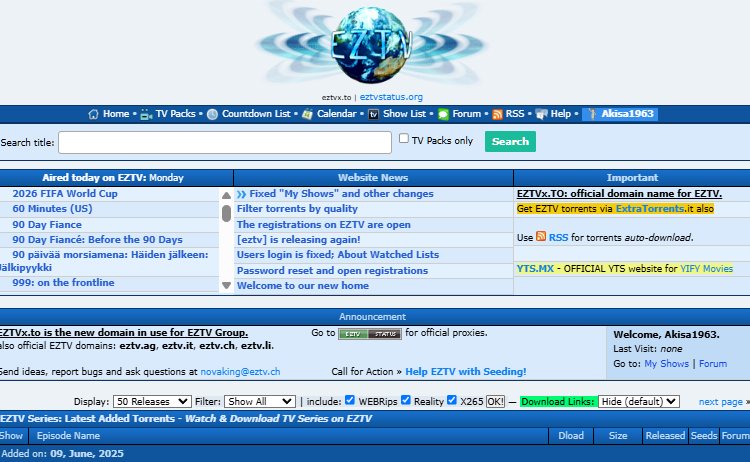Image resolution: width=750 pixels, height=462 pixels.
Task: Open Filter torrents by quality news
Action: [297, 209]
